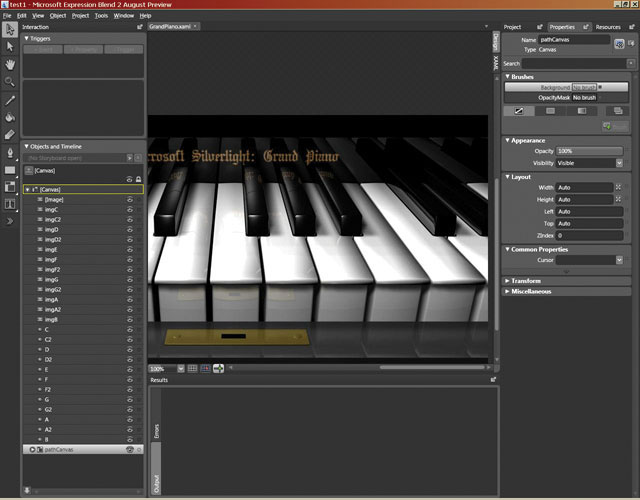Open the File menu
This screenshot has height=500, width=640.
click(7, 16)
